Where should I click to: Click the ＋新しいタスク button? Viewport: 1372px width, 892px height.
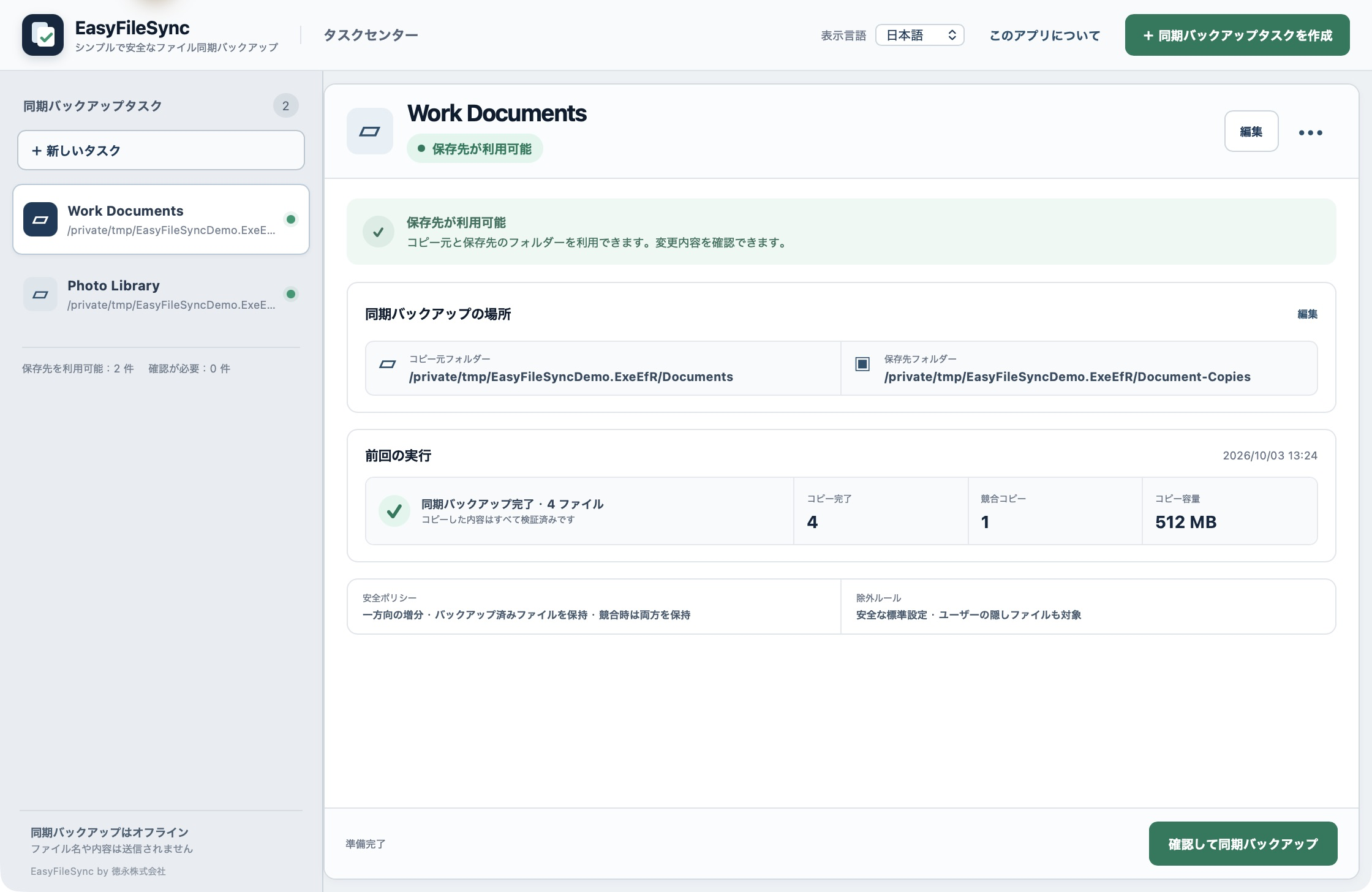[161, 150]
